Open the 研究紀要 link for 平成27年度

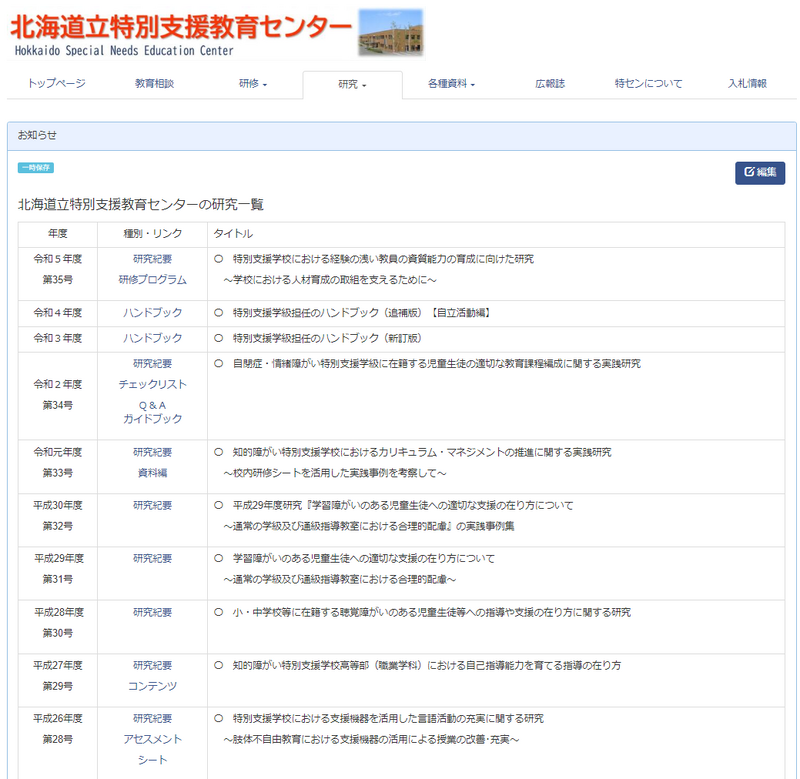(x=153, y=666)
